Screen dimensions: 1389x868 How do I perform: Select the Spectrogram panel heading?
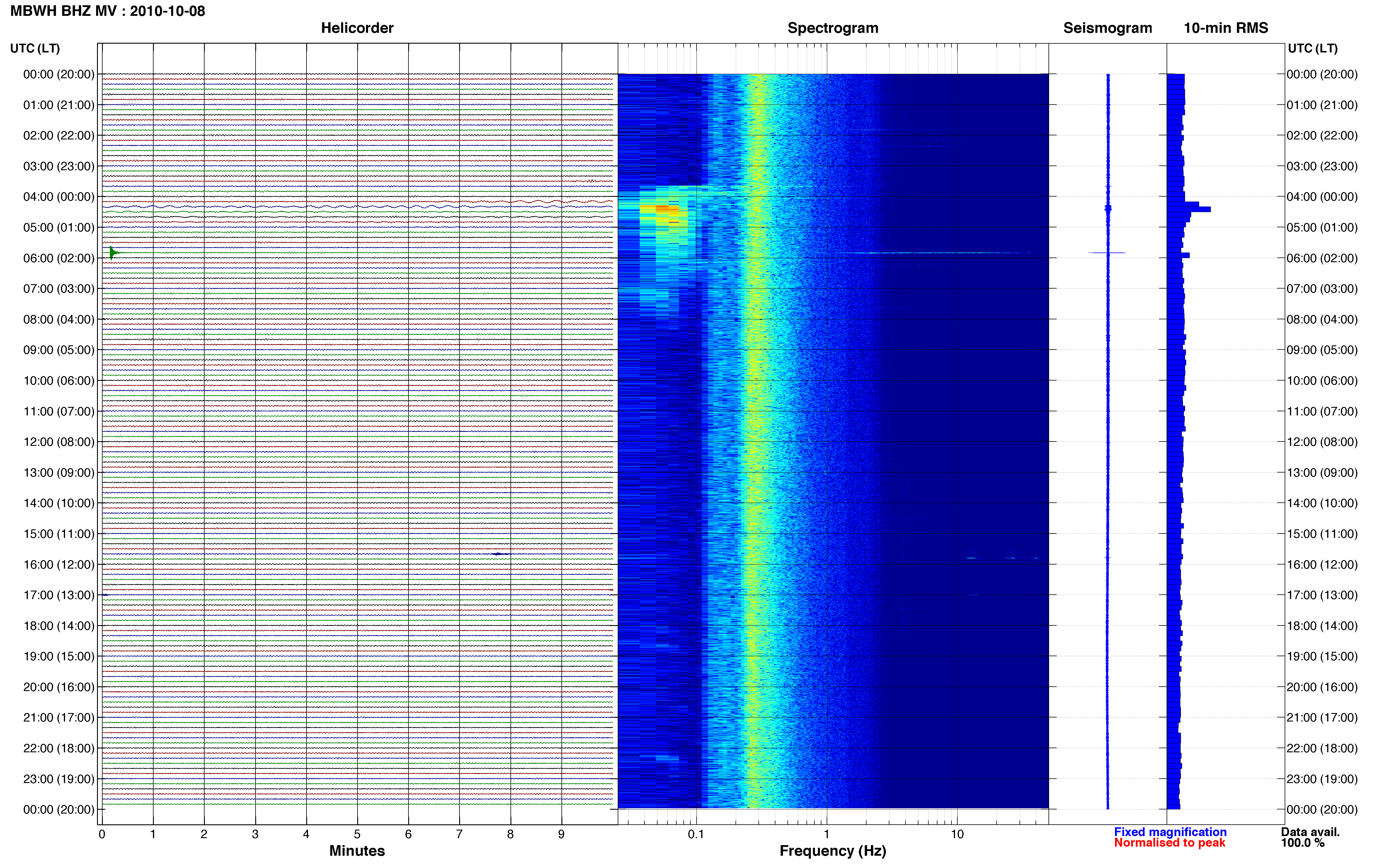(x=833, y=28)
